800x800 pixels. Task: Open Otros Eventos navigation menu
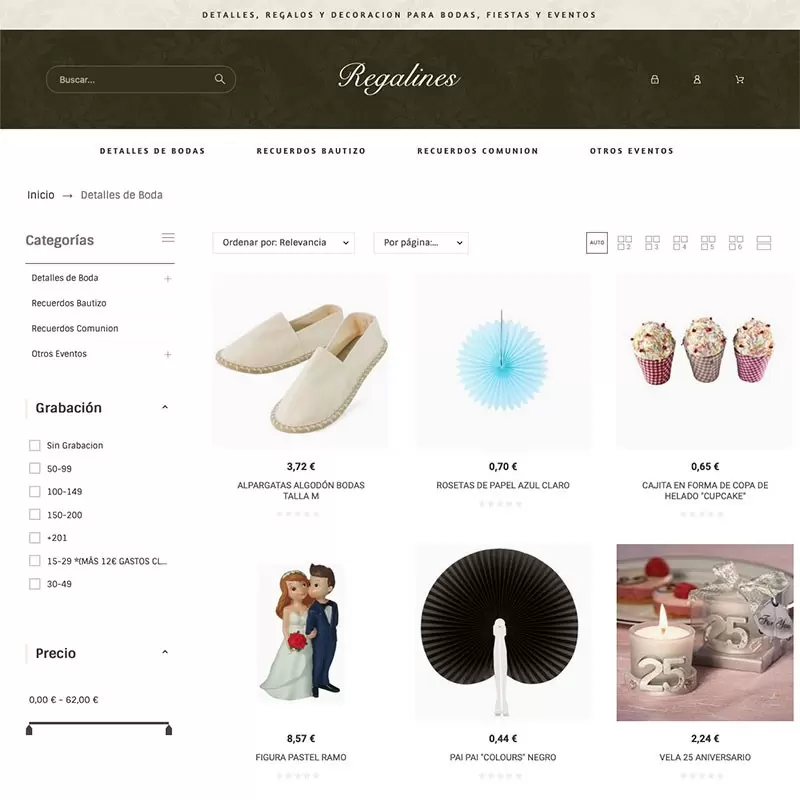click(x=632, y=151)
